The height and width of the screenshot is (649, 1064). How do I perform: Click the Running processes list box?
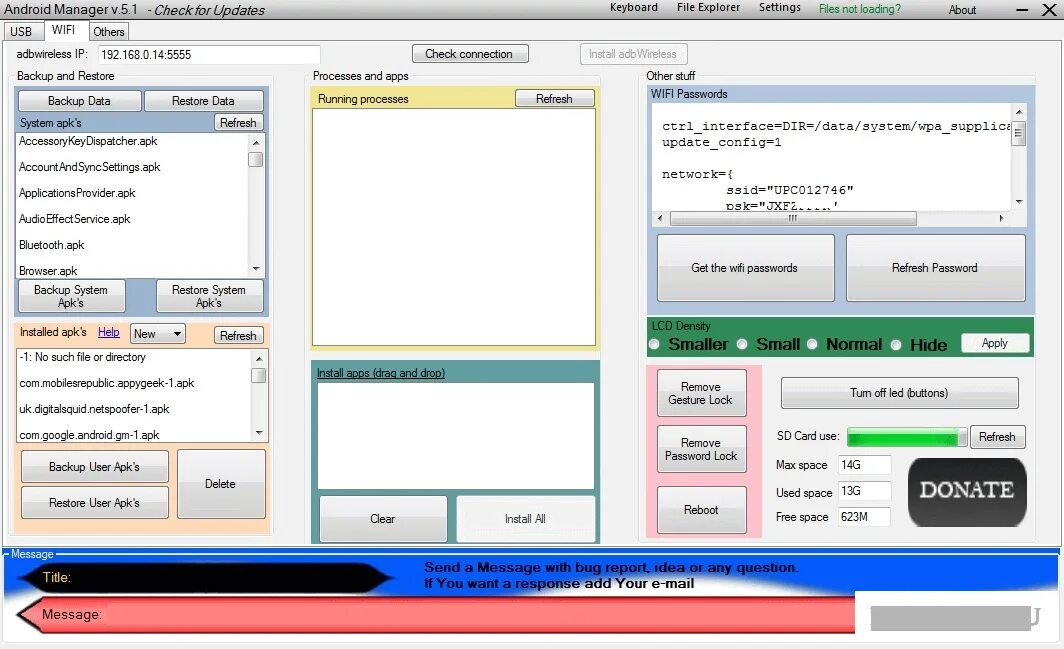tap(453, 227)
